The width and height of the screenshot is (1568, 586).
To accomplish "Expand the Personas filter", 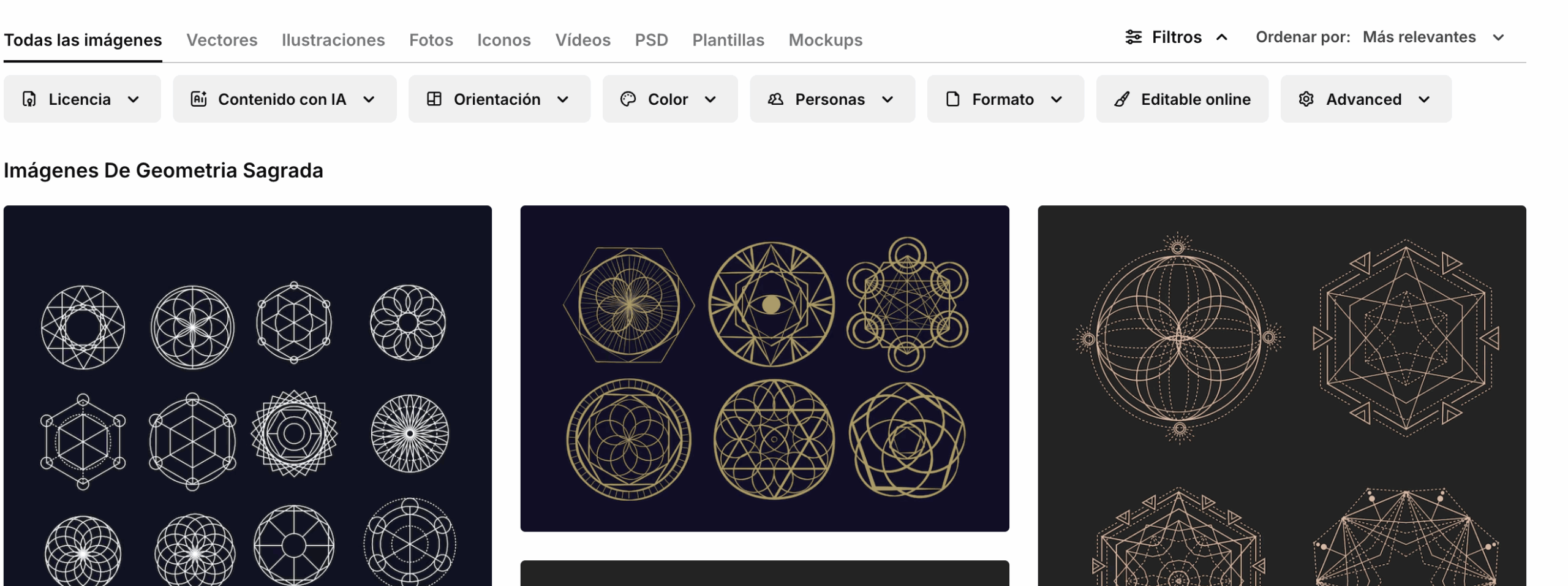I will (832, 99).
